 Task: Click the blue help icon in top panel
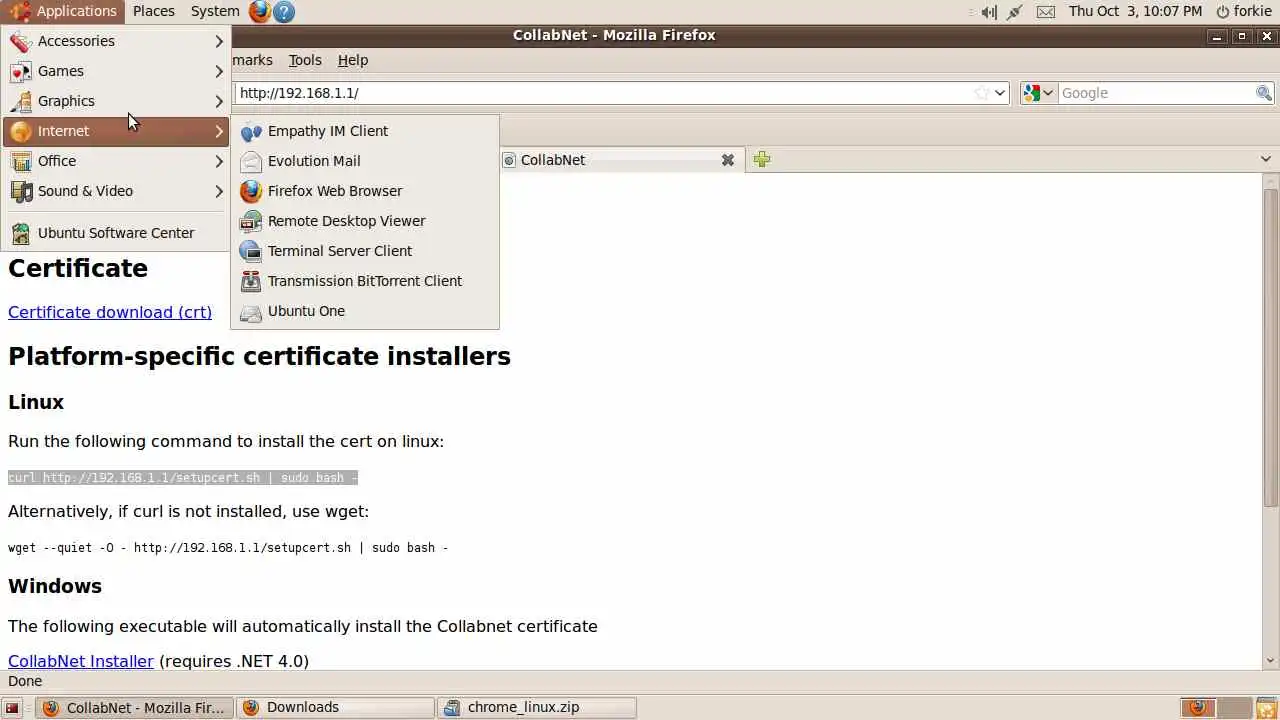[284, 12]
